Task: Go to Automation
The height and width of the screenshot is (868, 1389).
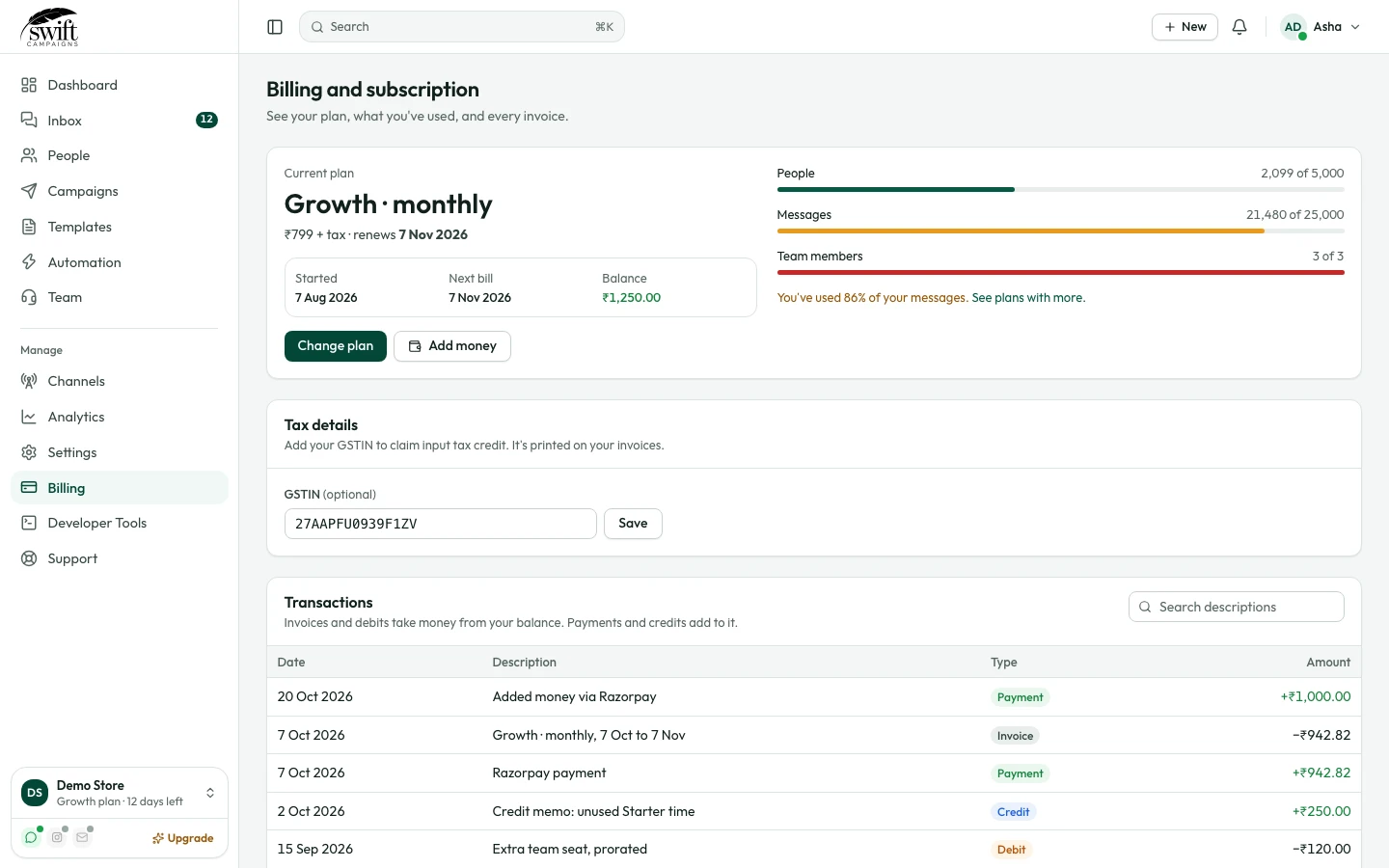Action: (120, 262)
